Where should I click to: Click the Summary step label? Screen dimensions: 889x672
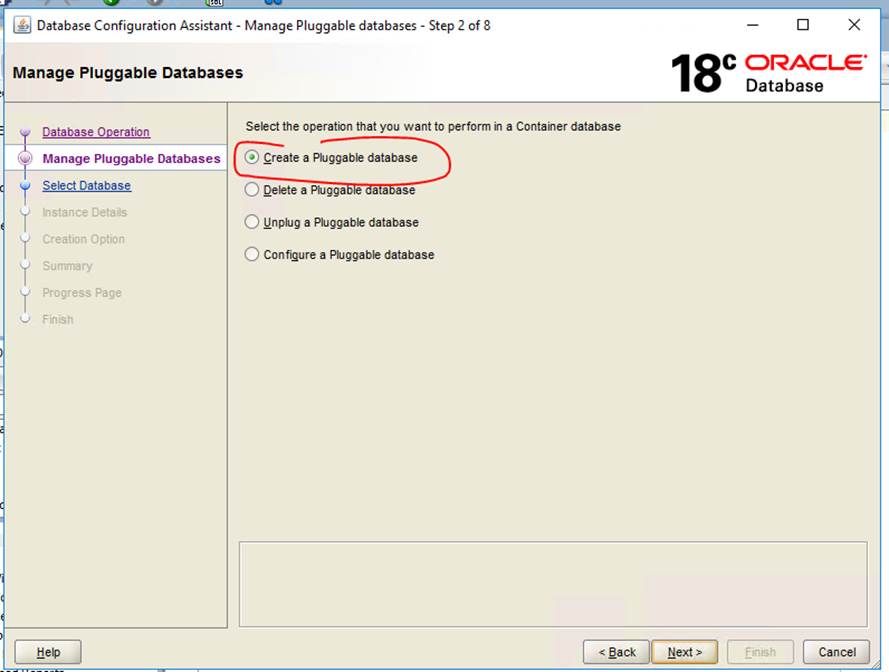pyautogui.click(x=67, y=266)
